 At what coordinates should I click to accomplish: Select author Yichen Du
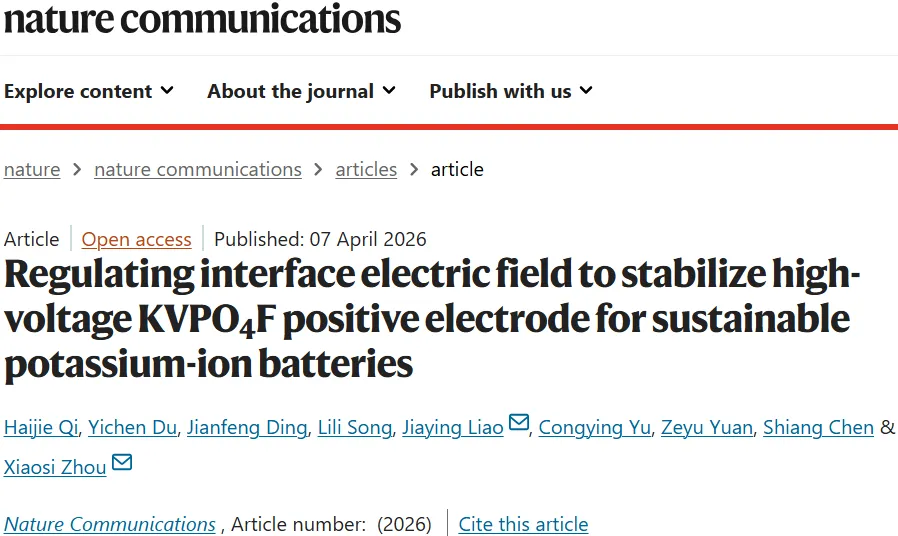point(133,428)
